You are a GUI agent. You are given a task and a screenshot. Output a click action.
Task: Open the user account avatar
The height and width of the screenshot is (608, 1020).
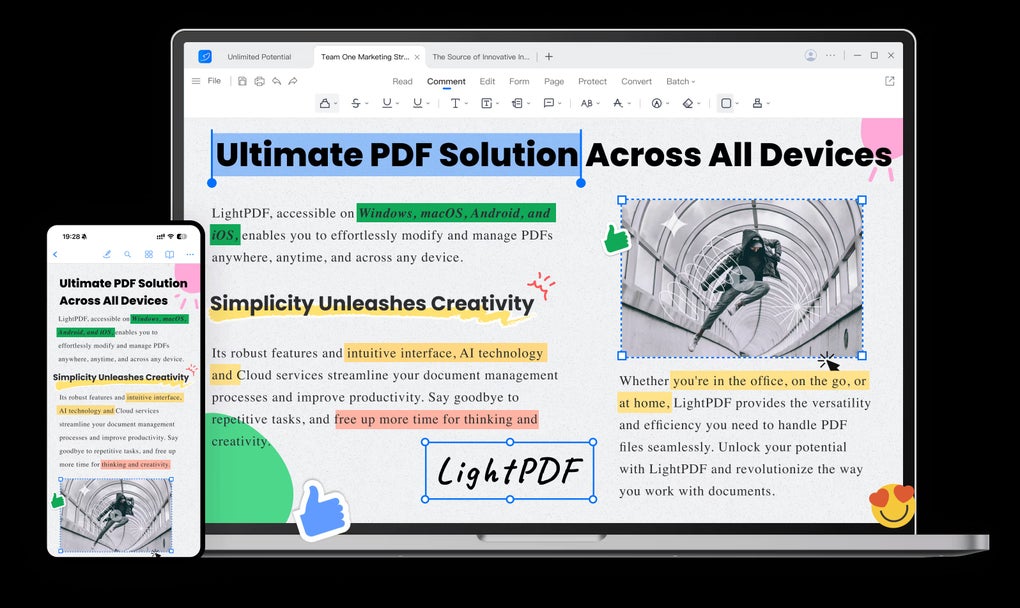tap(811, 56)
